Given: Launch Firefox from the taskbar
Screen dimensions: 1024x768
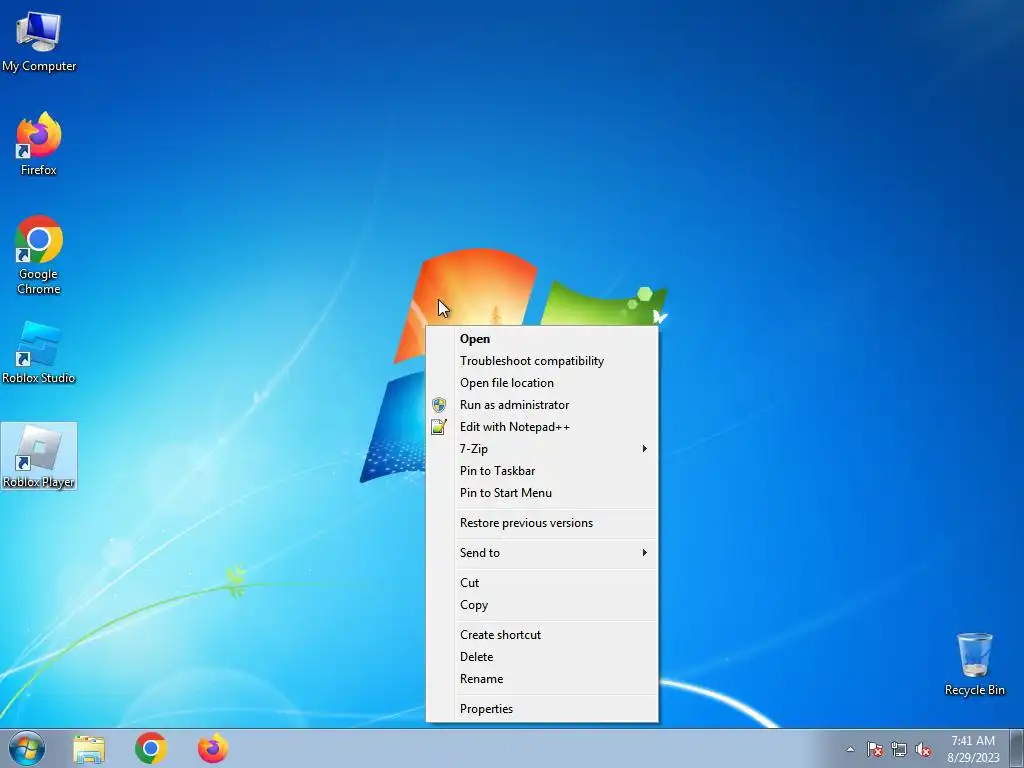Looking at the screenshot, I should [213, 748].
